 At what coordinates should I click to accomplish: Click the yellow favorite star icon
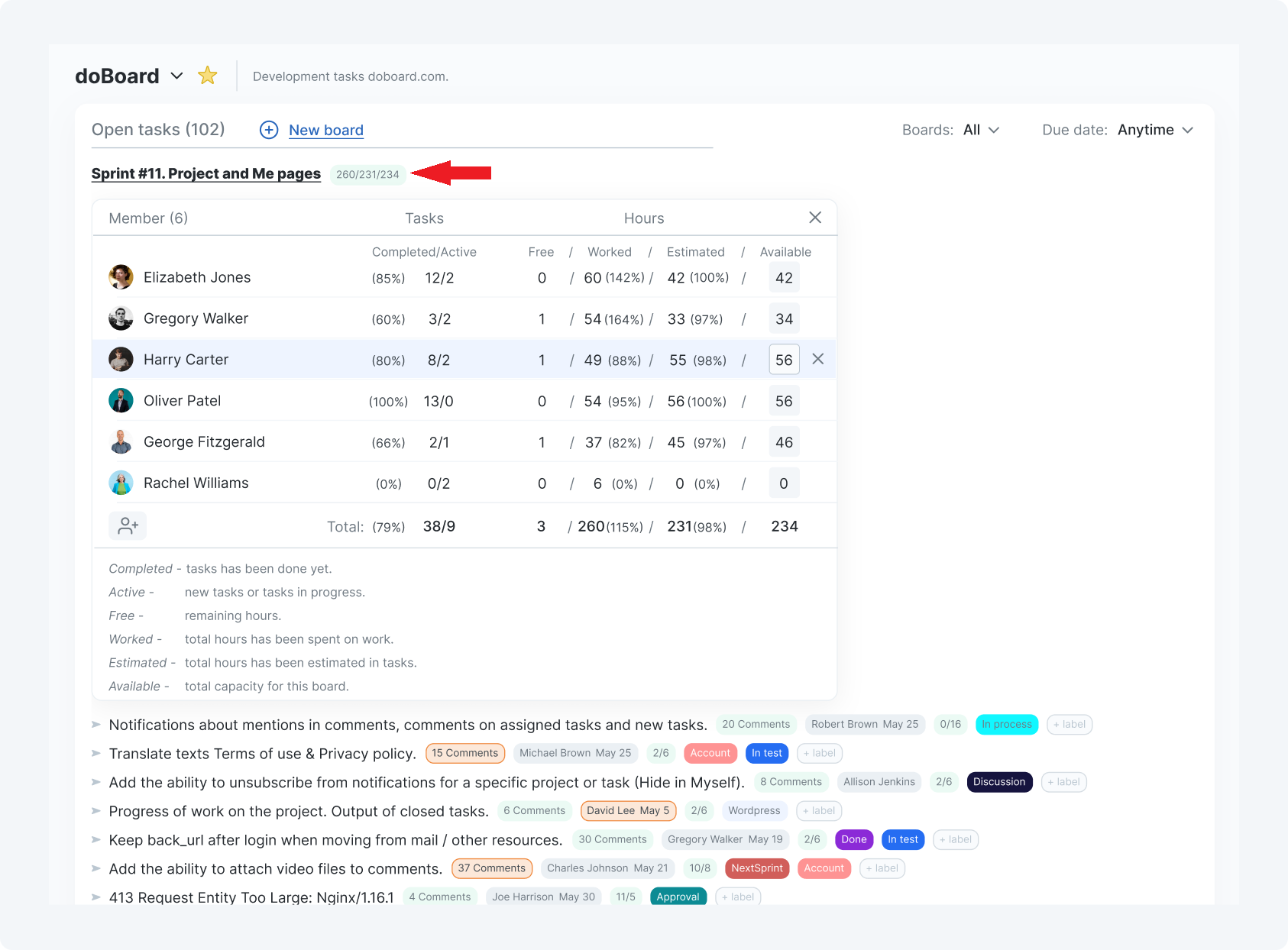pyautogui.click(x=207, y=76)
